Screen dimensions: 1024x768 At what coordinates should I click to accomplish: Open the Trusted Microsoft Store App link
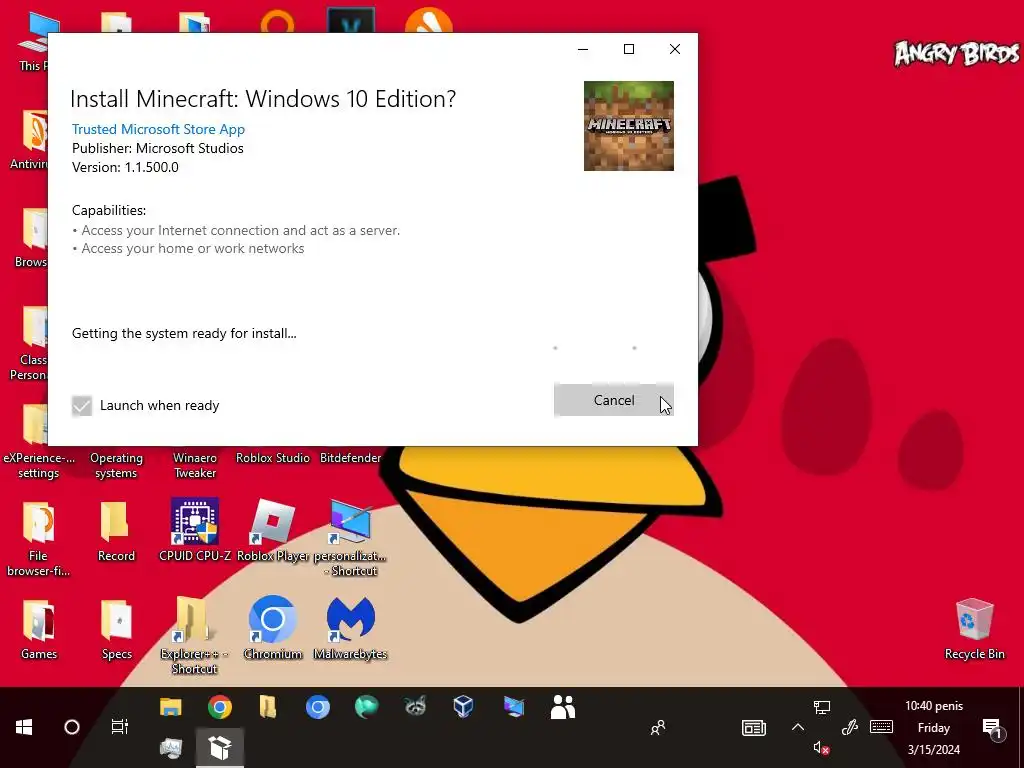[x=158, y=129]
